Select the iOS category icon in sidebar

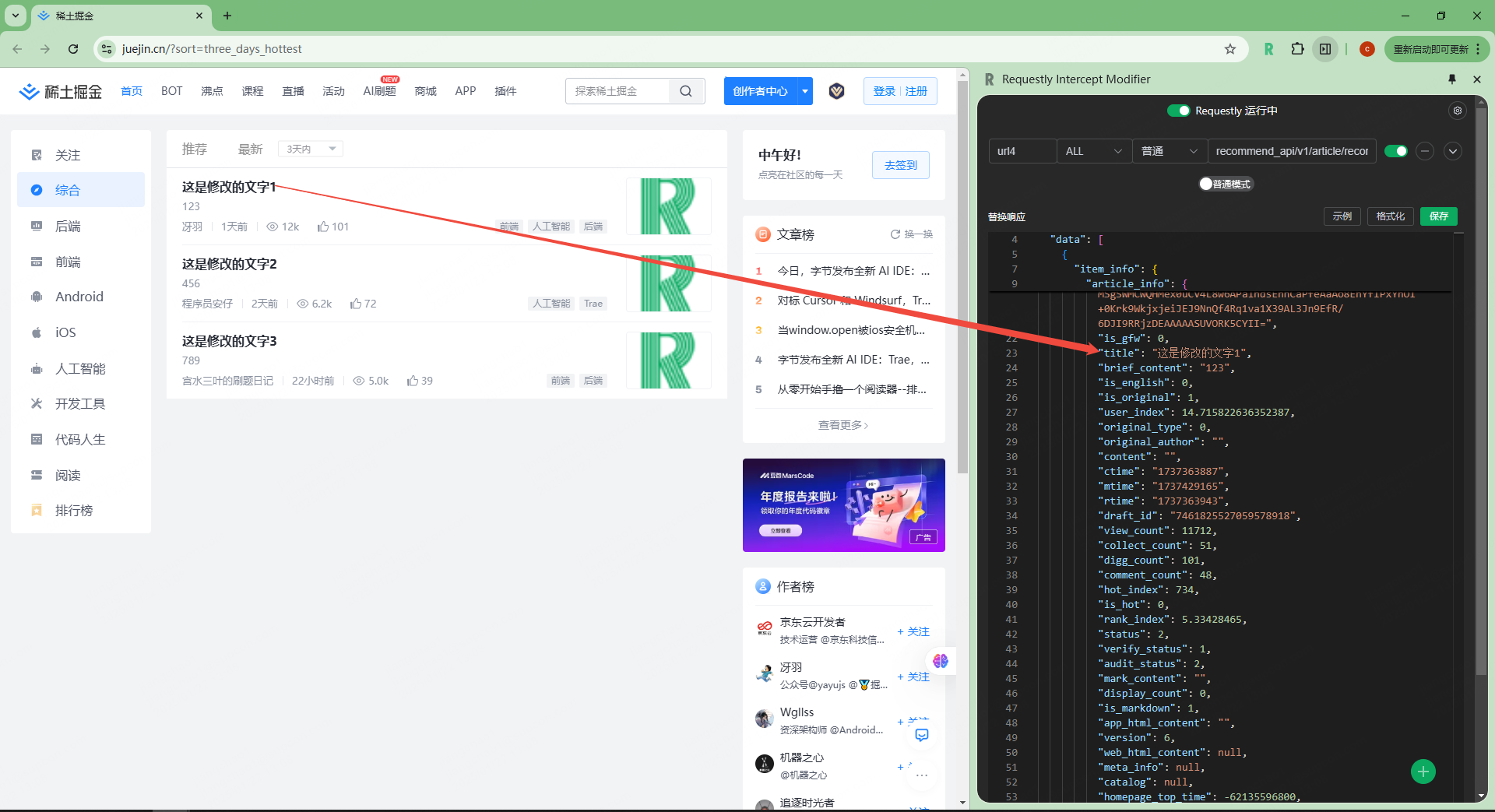click(x=36, y=332)
